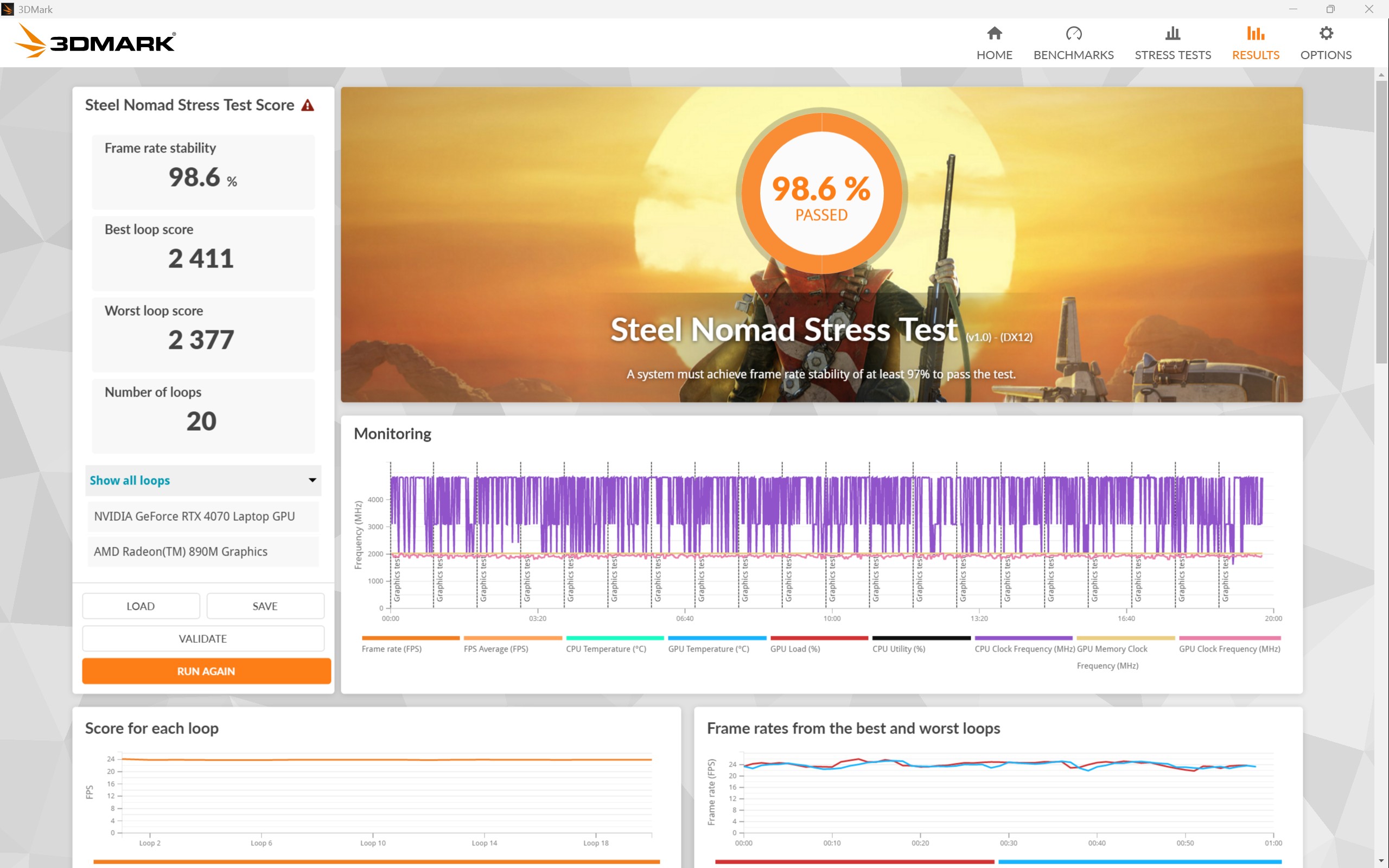Click the Number of loops value 20
The image size is (1389, 868).
click(201, 422)
